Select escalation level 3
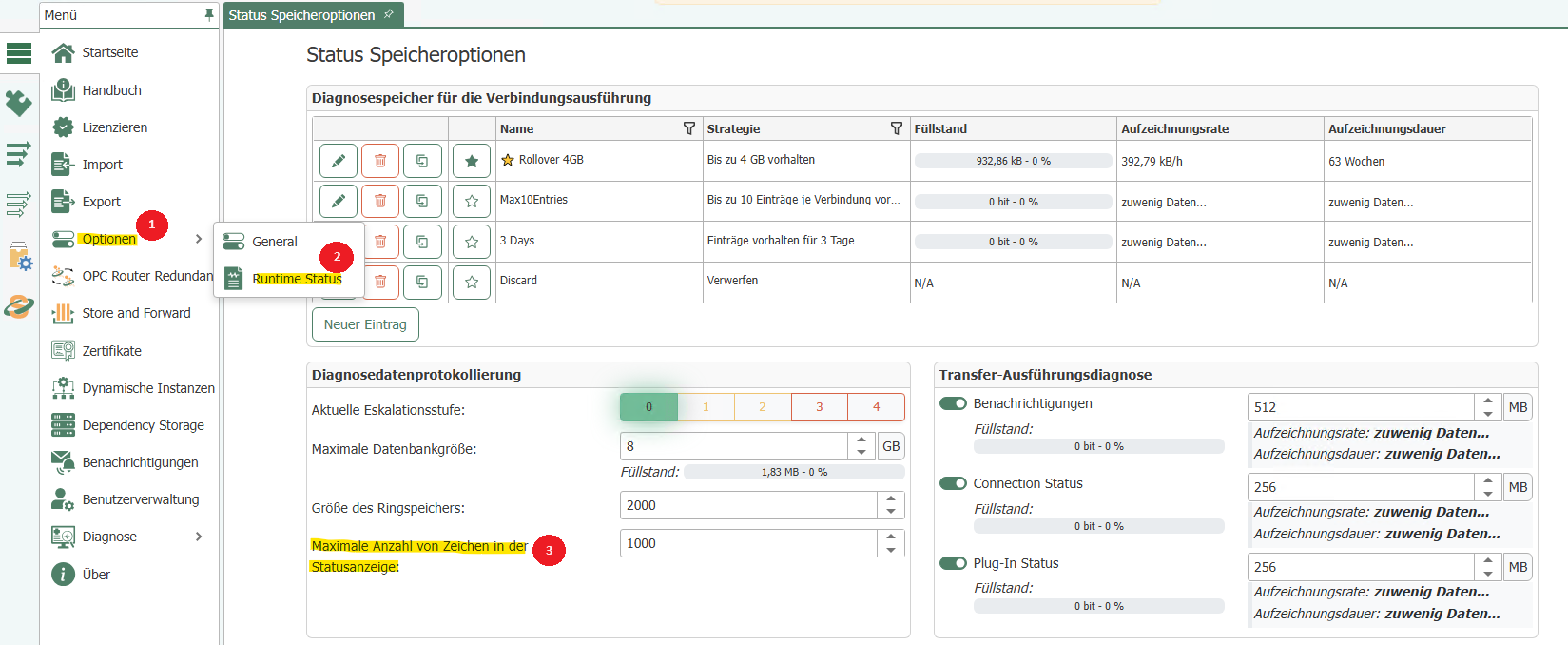The image size is (1568, 645). click(x=819, y=407)
